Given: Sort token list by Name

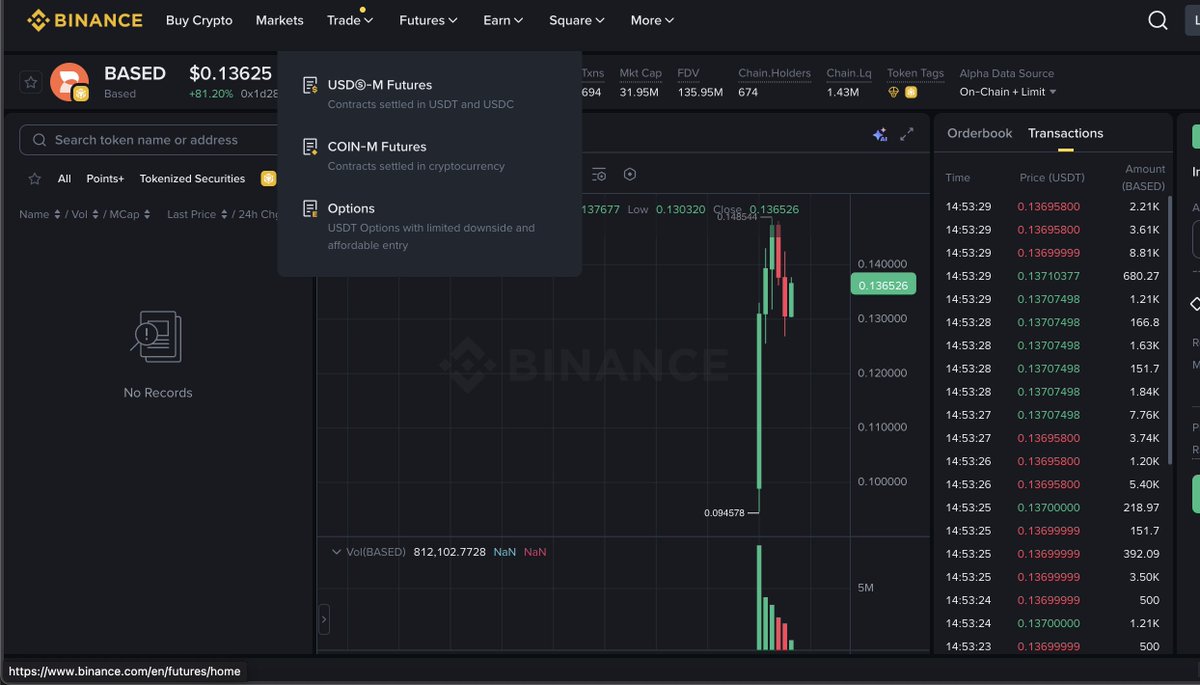Looking at the screenshot, I should (40, 214).
